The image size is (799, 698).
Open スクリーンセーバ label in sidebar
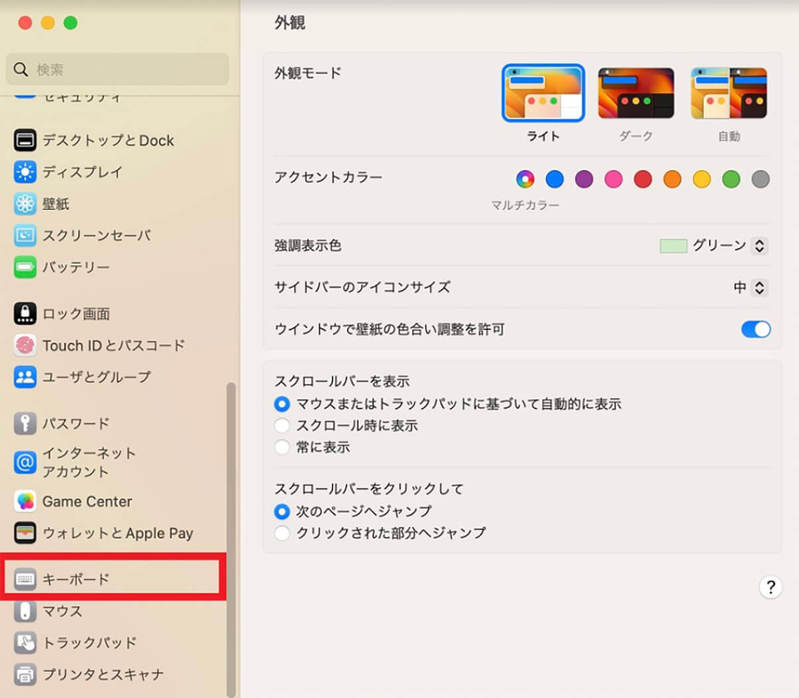[96, 235]
